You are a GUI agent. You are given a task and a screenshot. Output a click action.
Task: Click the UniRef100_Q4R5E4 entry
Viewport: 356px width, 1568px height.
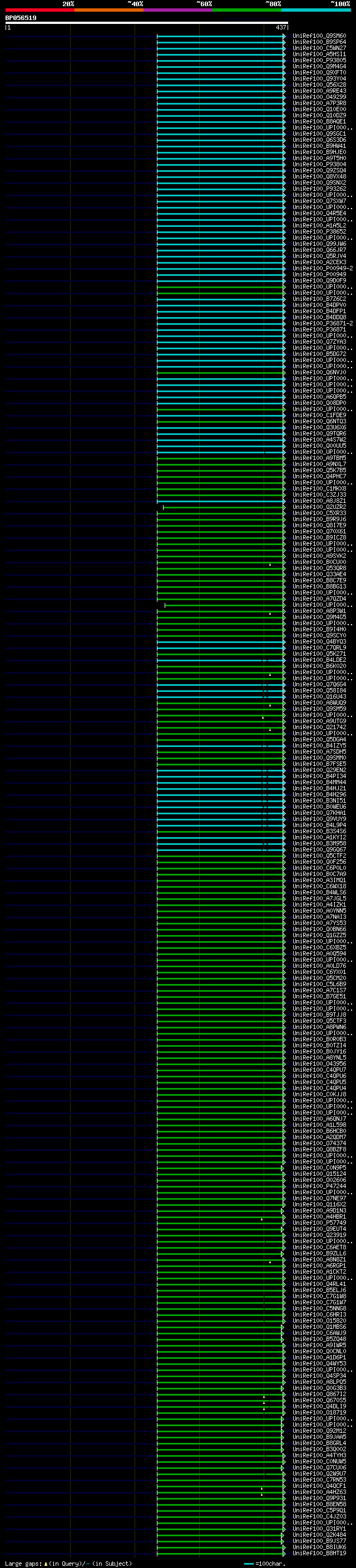pos(319,214)
